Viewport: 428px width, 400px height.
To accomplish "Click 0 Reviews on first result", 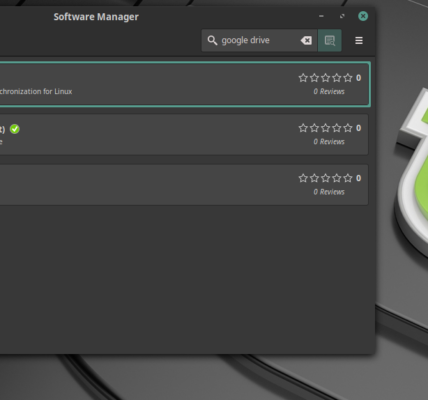I will click(x=329, y=91).
